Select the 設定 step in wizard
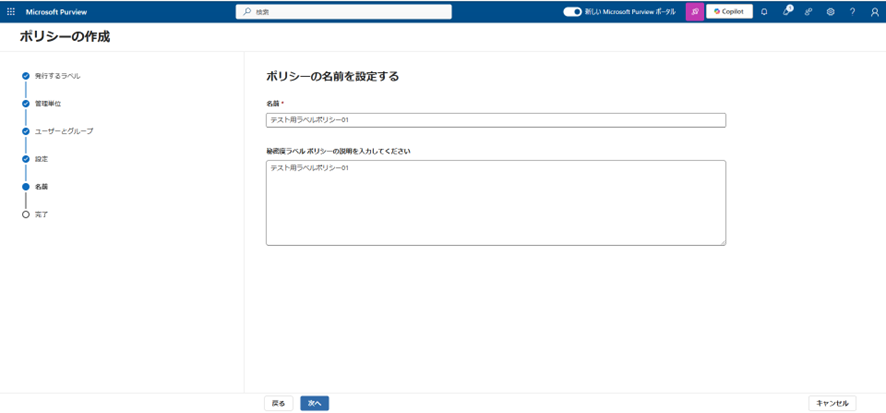 coord(41,159)
